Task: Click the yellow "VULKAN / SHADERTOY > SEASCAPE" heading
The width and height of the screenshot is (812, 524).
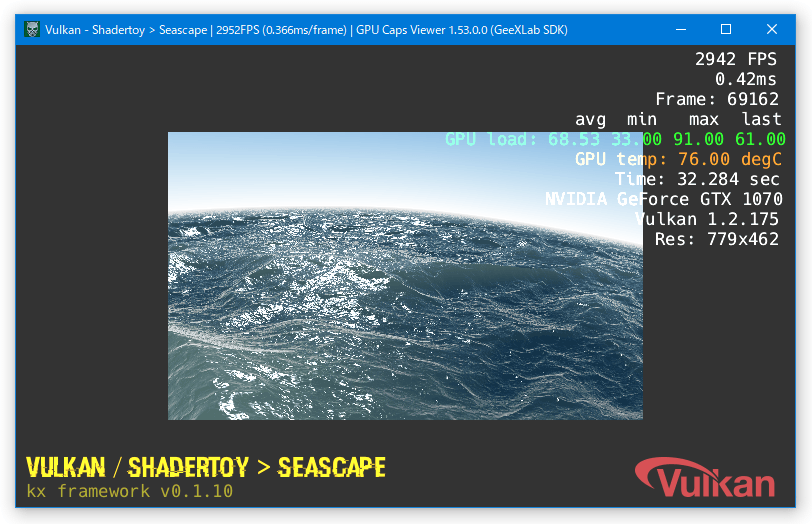Action: coord(206,467)
